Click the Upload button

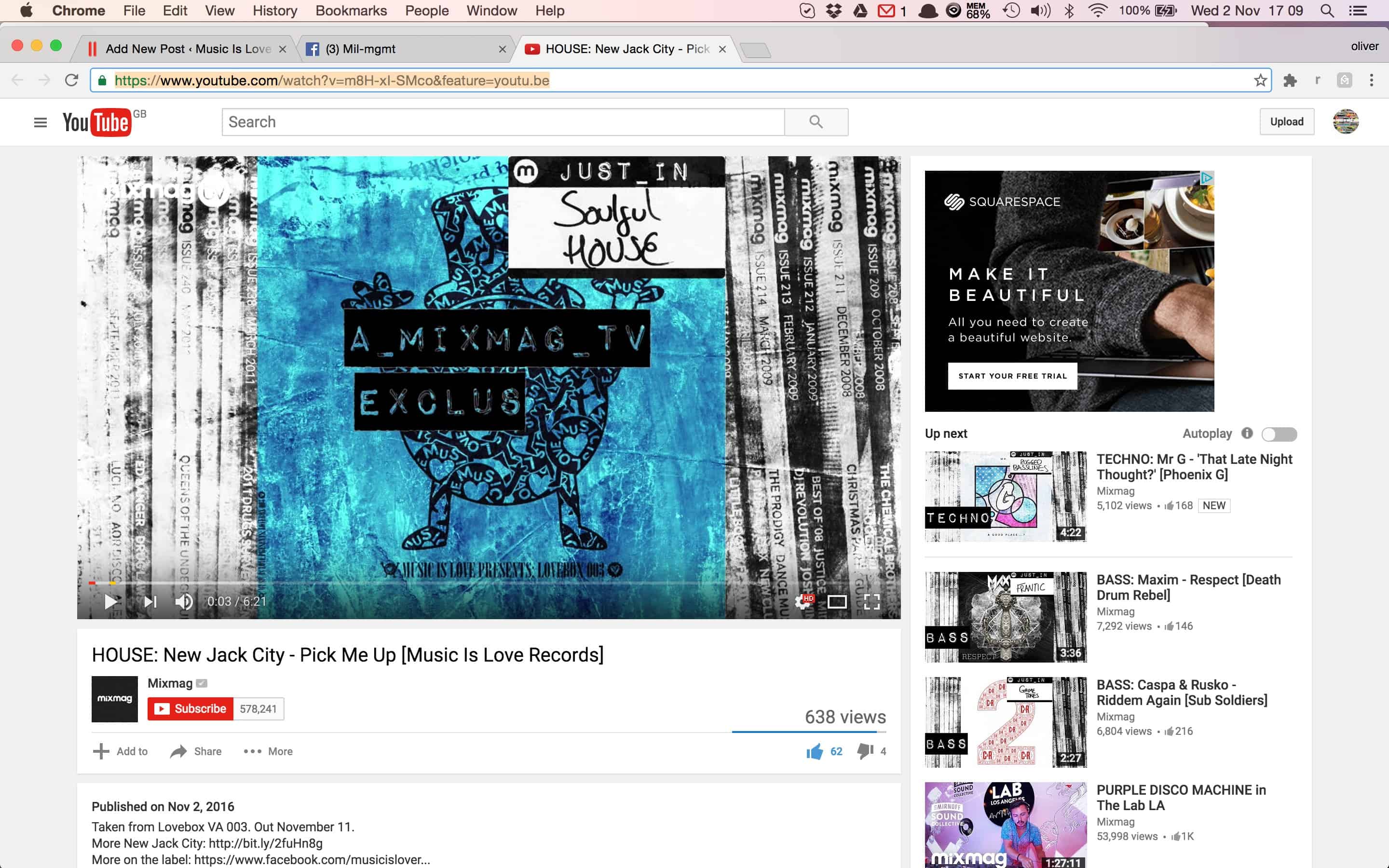point(1286,122)
